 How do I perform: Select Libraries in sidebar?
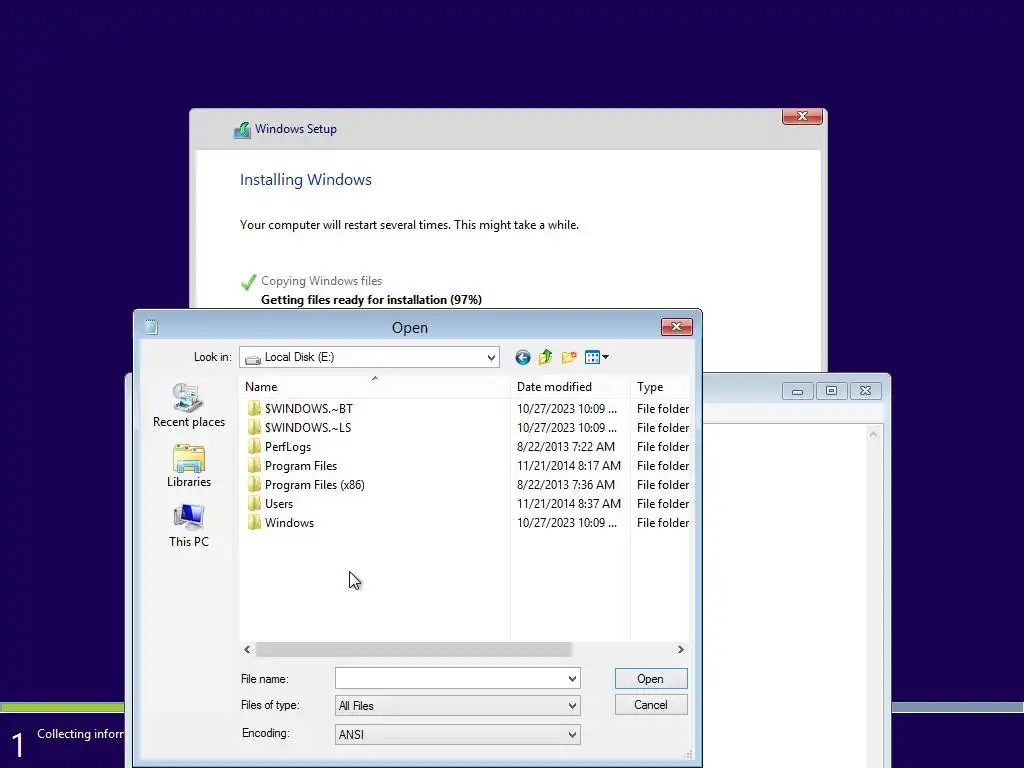pos(189,466)
